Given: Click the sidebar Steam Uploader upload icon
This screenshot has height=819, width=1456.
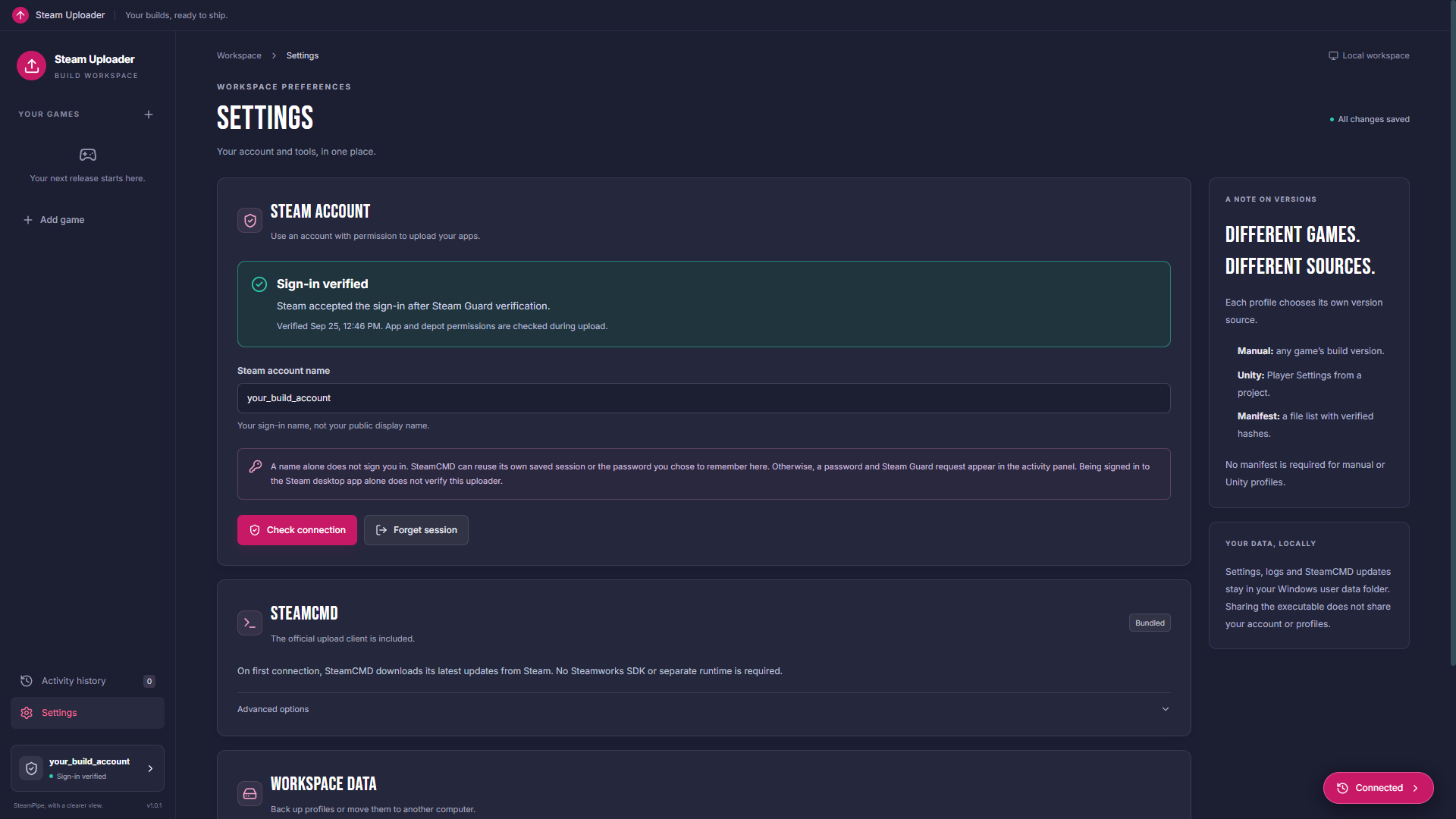Looking at the screenshot, I should (x=31, y=66).
